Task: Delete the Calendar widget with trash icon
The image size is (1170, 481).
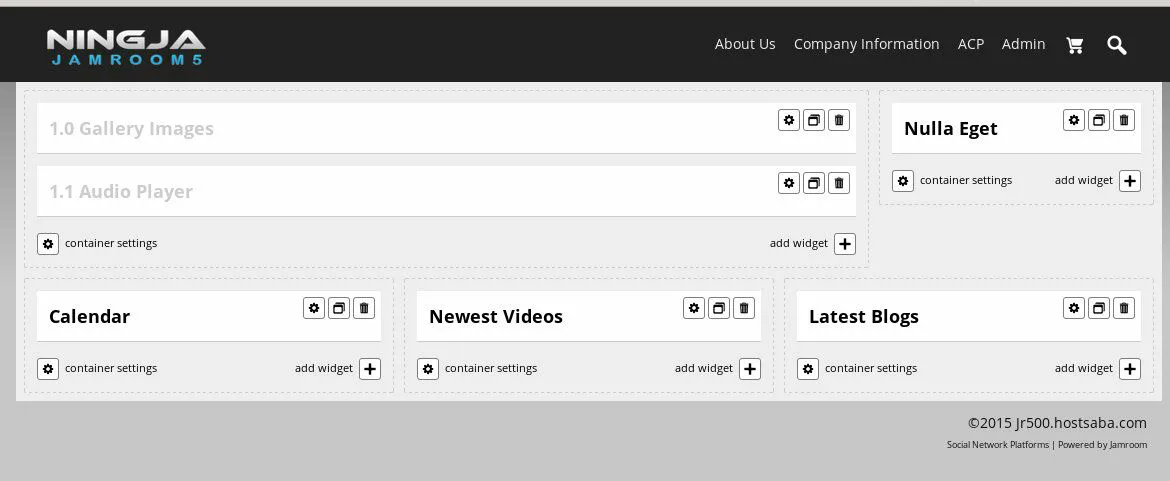Action: [x=363, y=308]
